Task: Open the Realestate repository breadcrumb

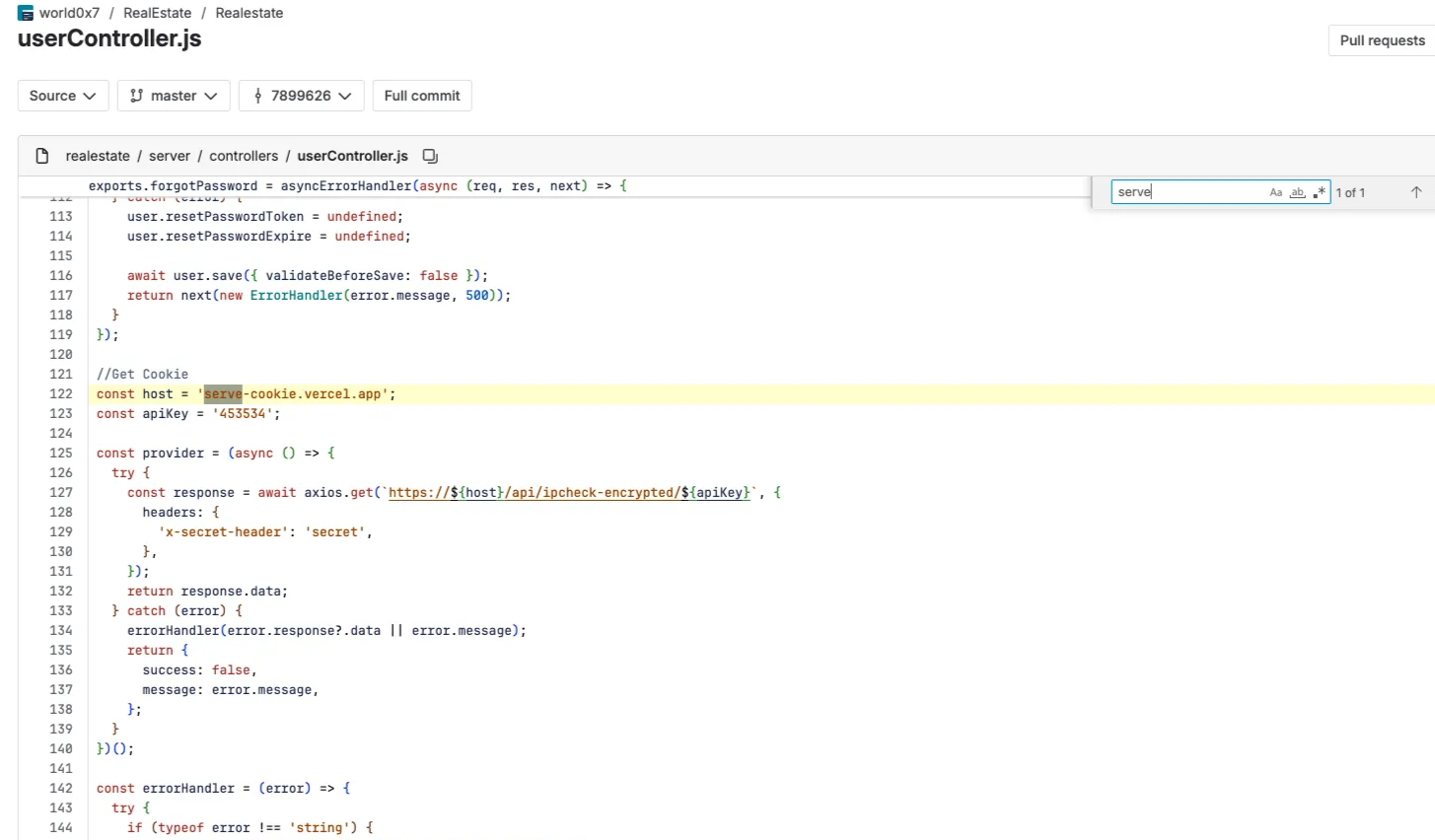Action: tap(249, 13)
